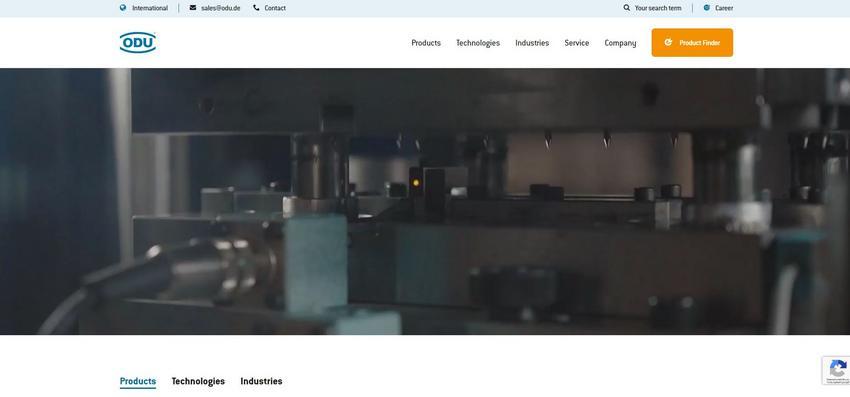Click the ODU logo
This screenshot has width=850, height=397.
click(x=138, y=43)
